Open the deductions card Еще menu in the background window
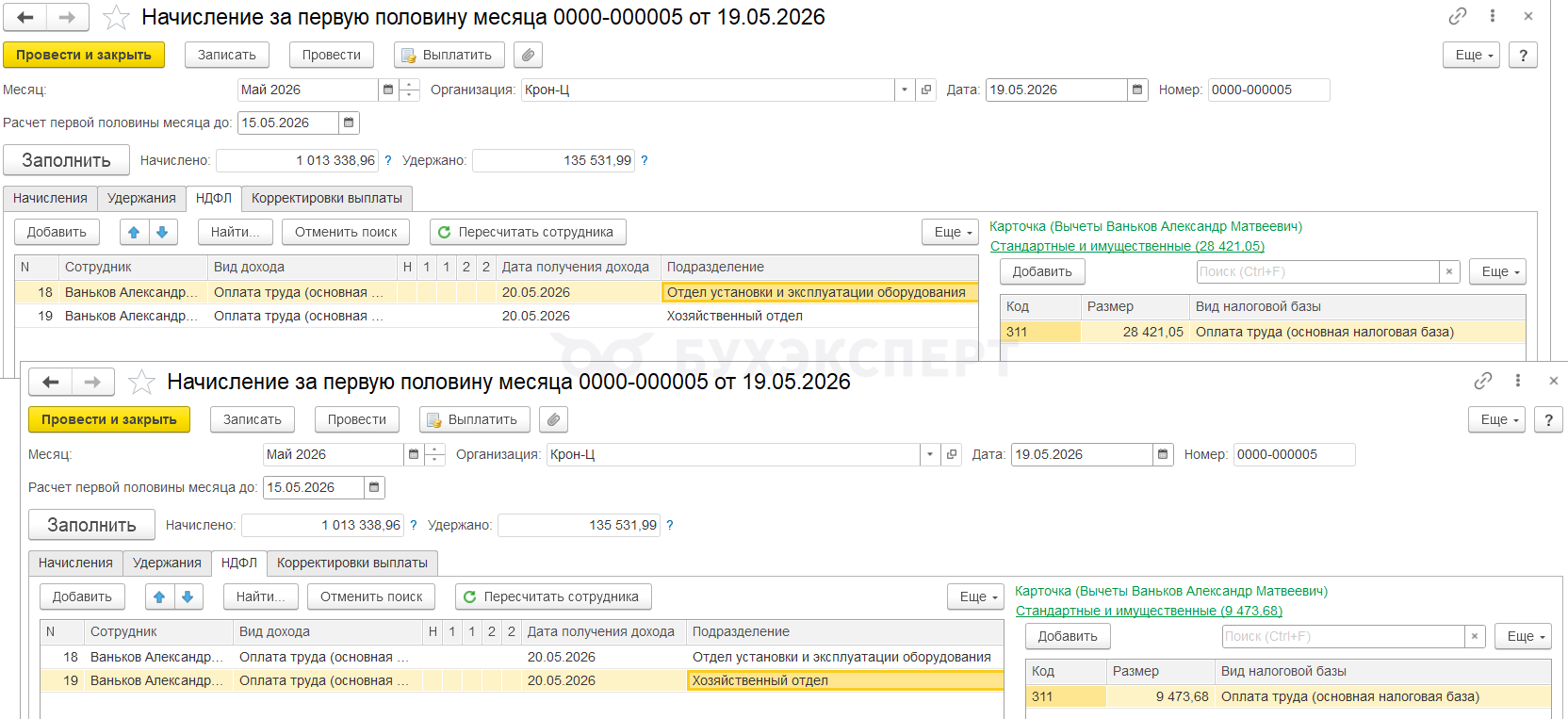The image size is (1568, 719). tap(1497, 271)
